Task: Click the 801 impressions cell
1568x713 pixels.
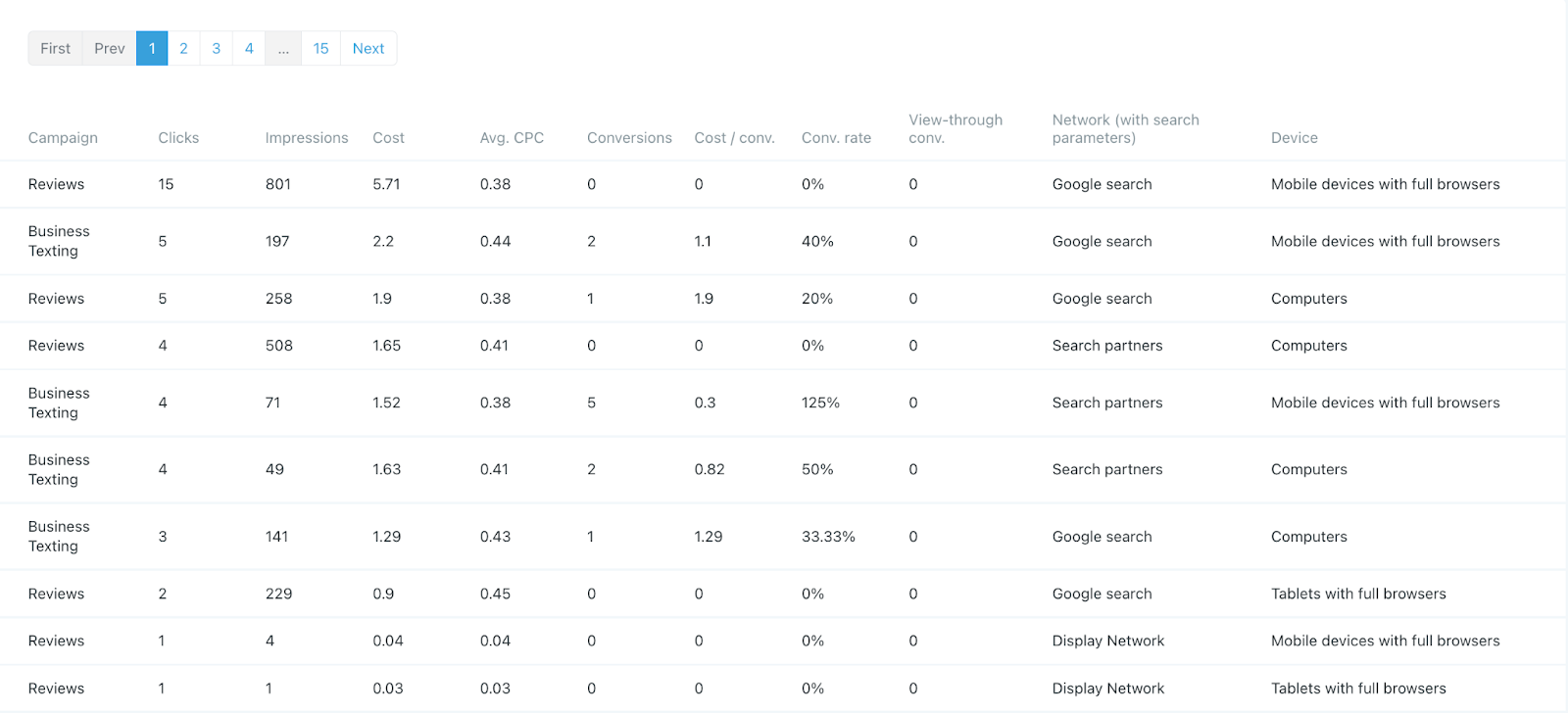Action: point(278,184)
